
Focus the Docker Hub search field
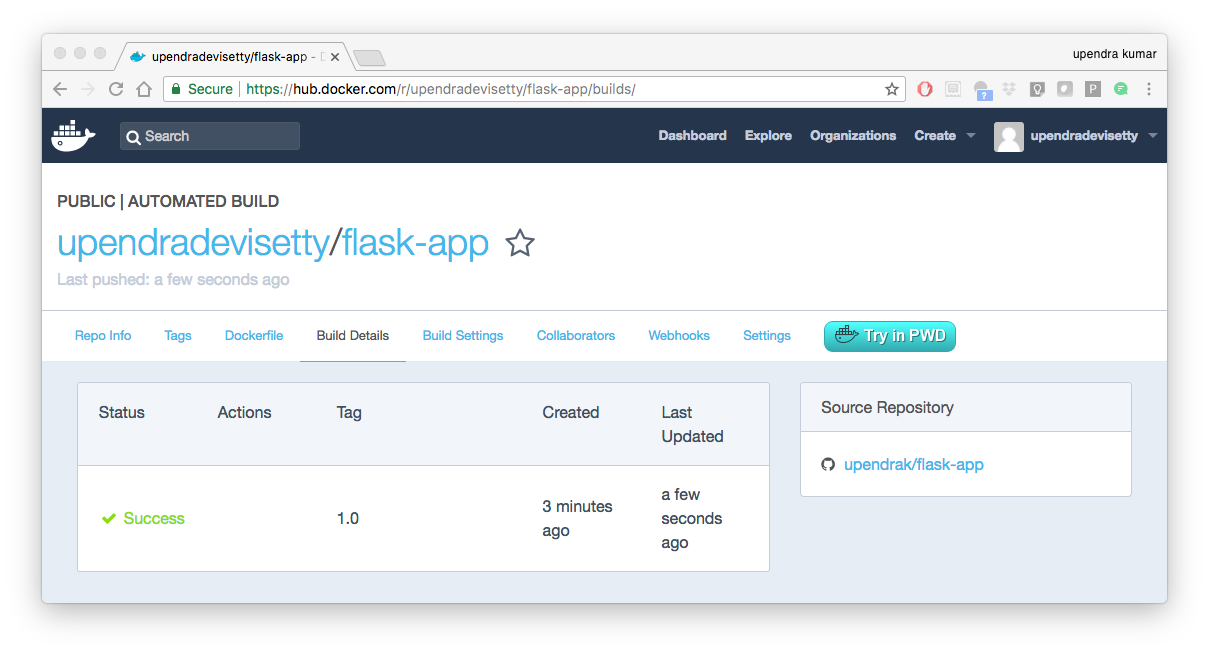click(x=210, y=136)
